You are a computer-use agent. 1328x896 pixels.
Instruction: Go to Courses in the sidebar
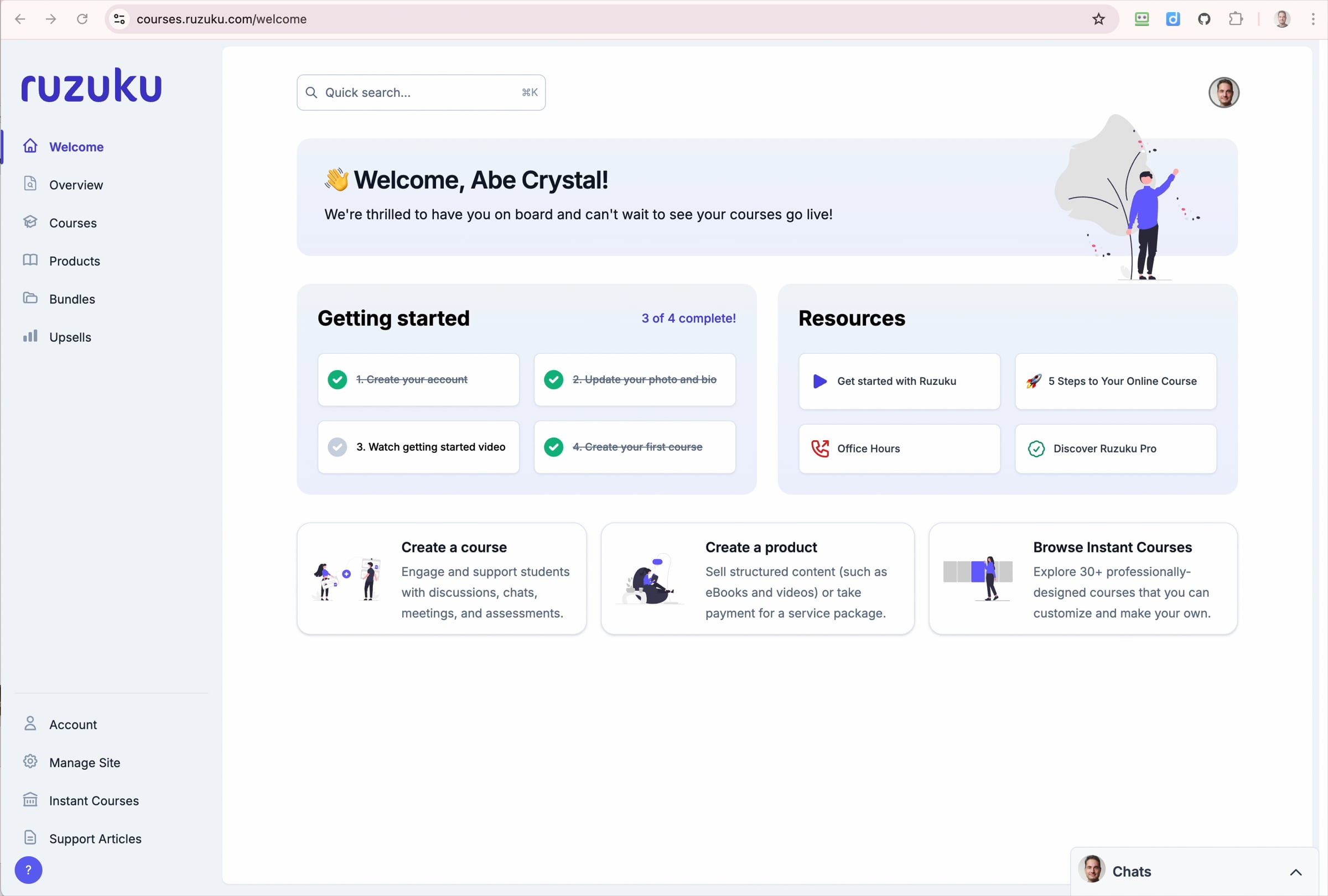pyautogui.click(x=72, y=223)
